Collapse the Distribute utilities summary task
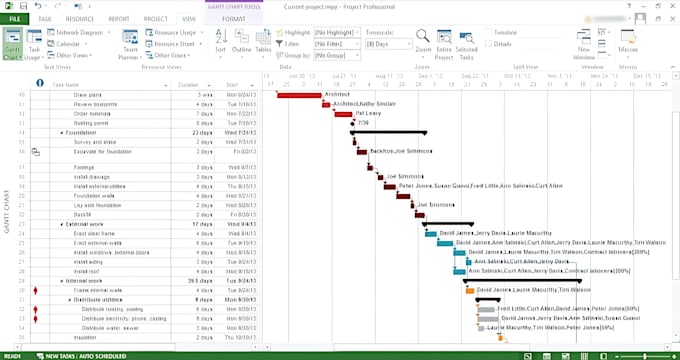The image size is (680, 360). click(x=70, y=300)
